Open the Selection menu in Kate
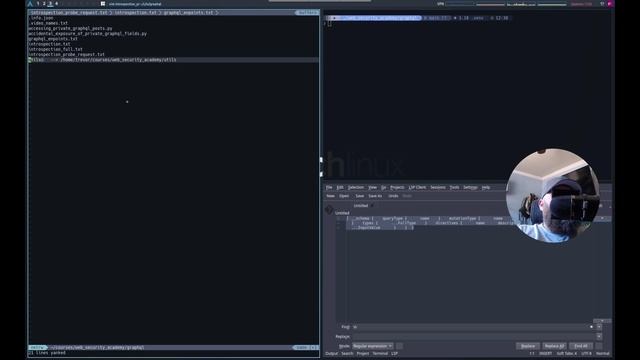Screen dimensions: 640x360 tap(356, 187)
